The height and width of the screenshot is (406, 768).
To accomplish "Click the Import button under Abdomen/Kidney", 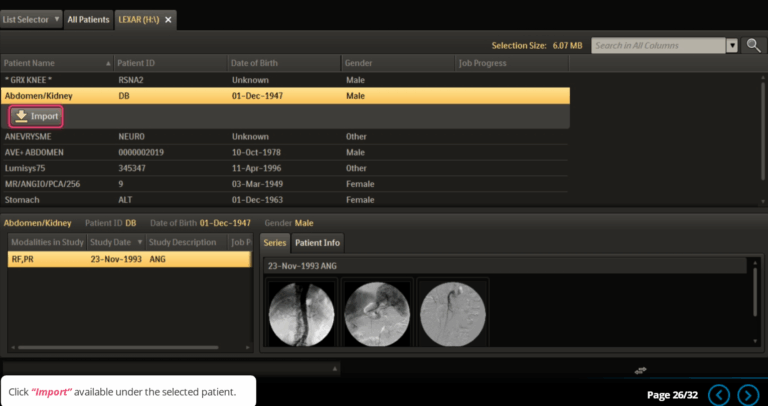I will (37, 117).
